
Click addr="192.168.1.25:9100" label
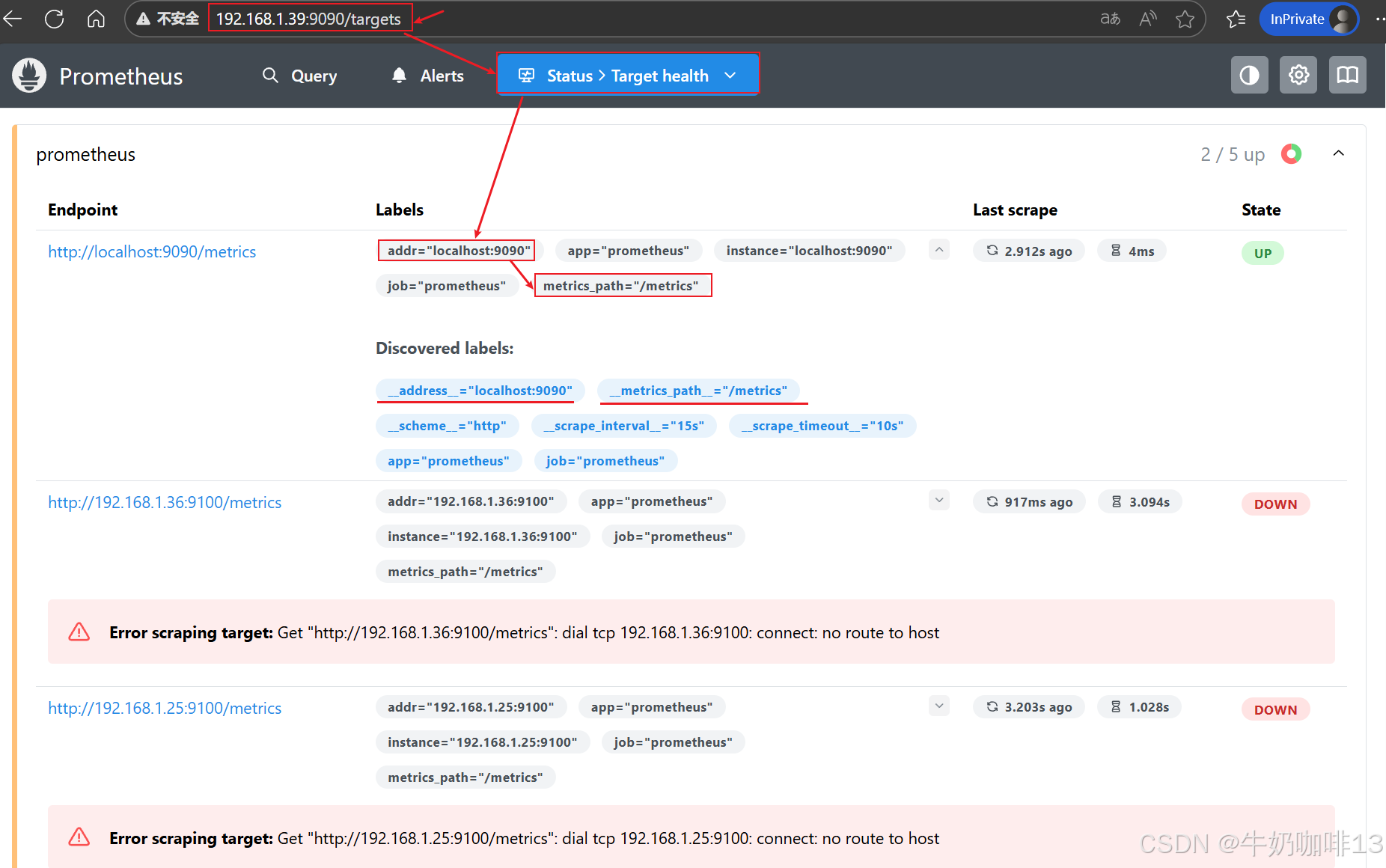tap(471, 707)
